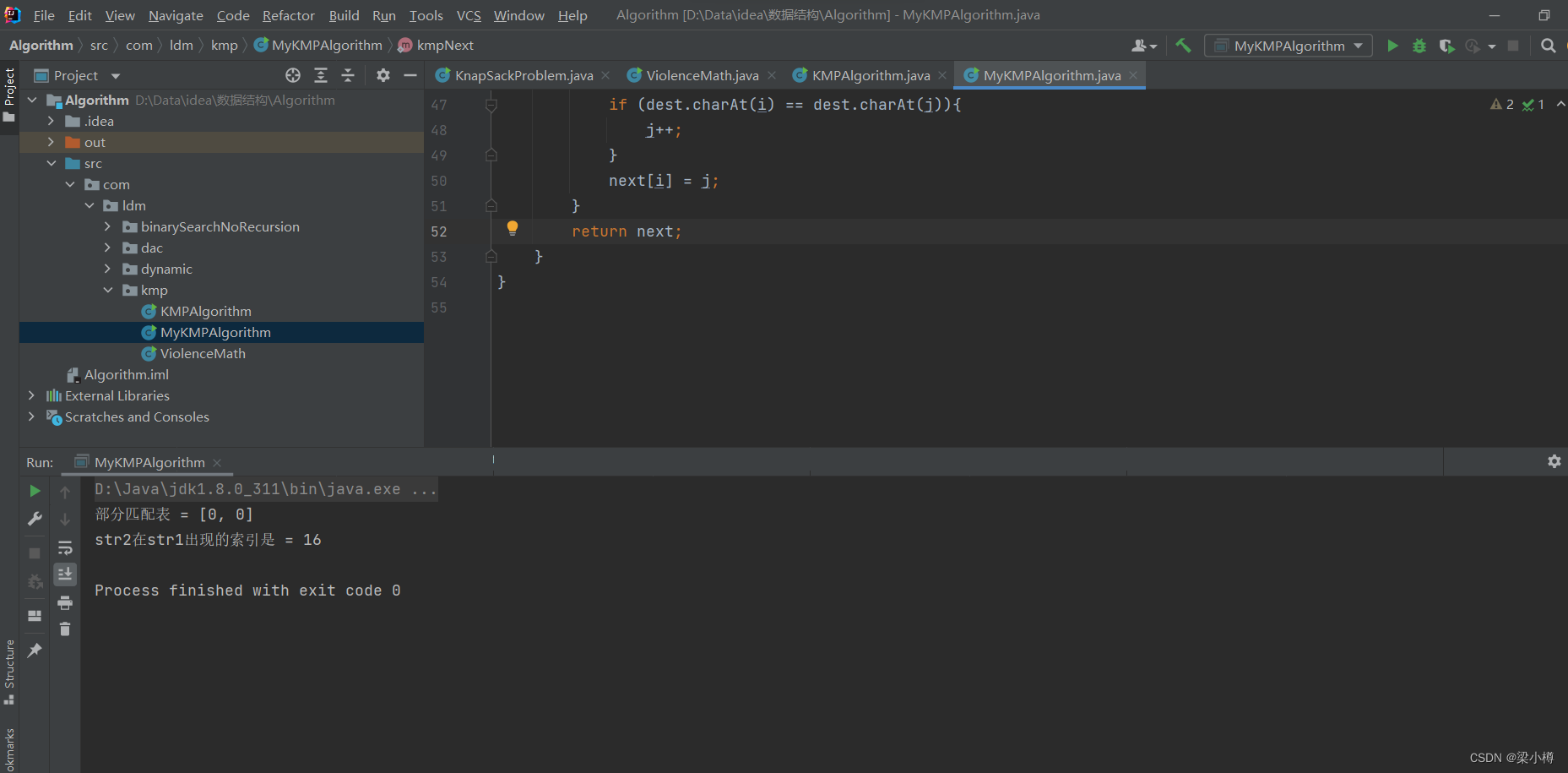Expand the .idea folder
Viewport: 1568px width, 773px height.
pos(51,121)
